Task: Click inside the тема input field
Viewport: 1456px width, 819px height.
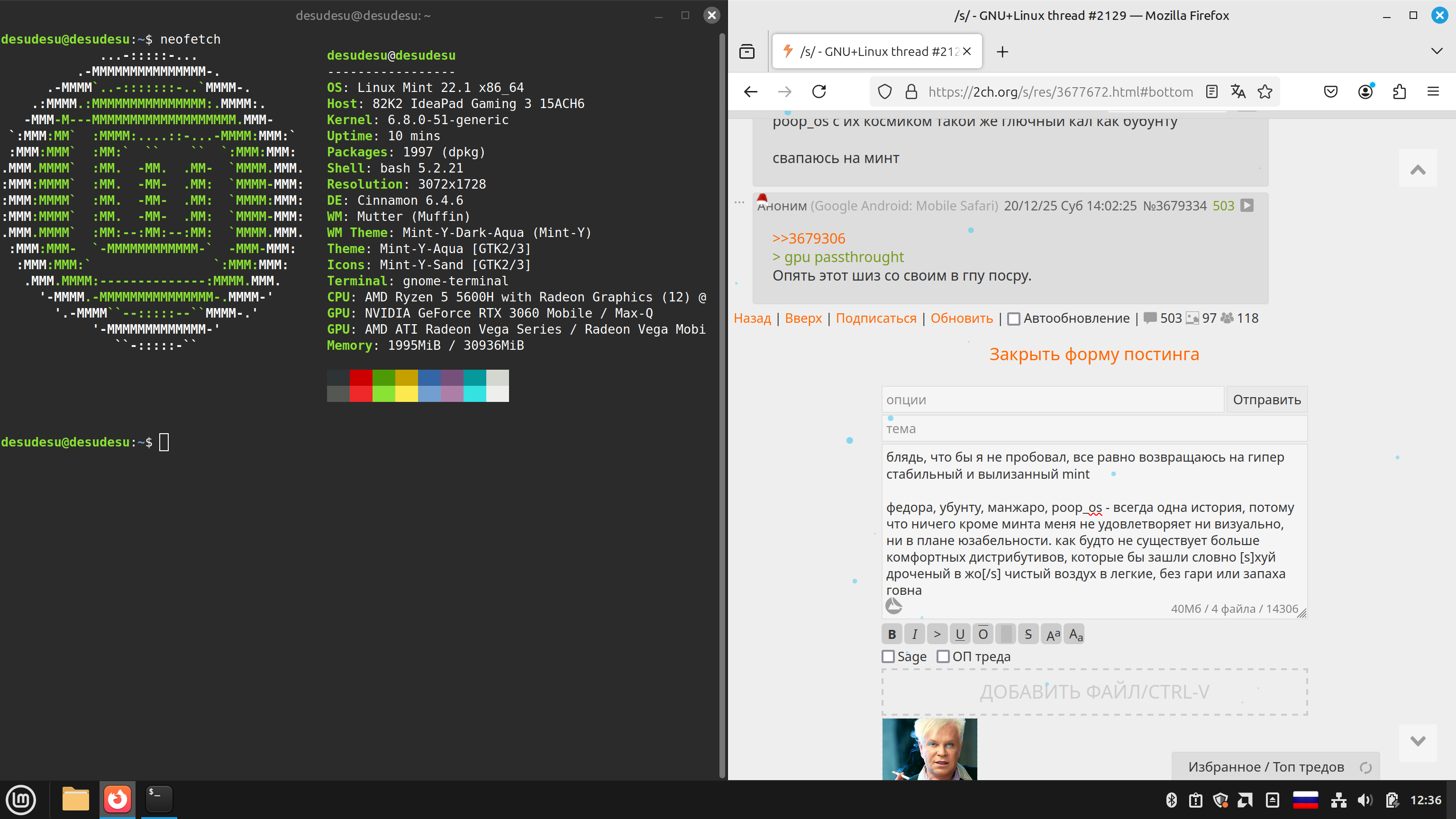Action: [x=1094, y=429]
